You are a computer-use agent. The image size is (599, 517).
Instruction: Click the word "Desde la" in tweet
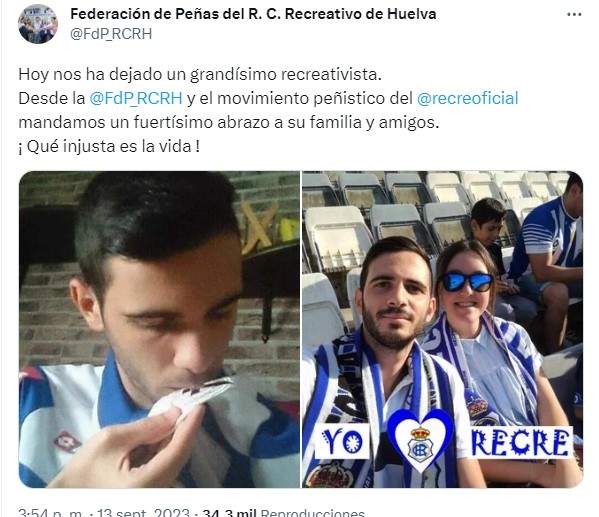52,98
